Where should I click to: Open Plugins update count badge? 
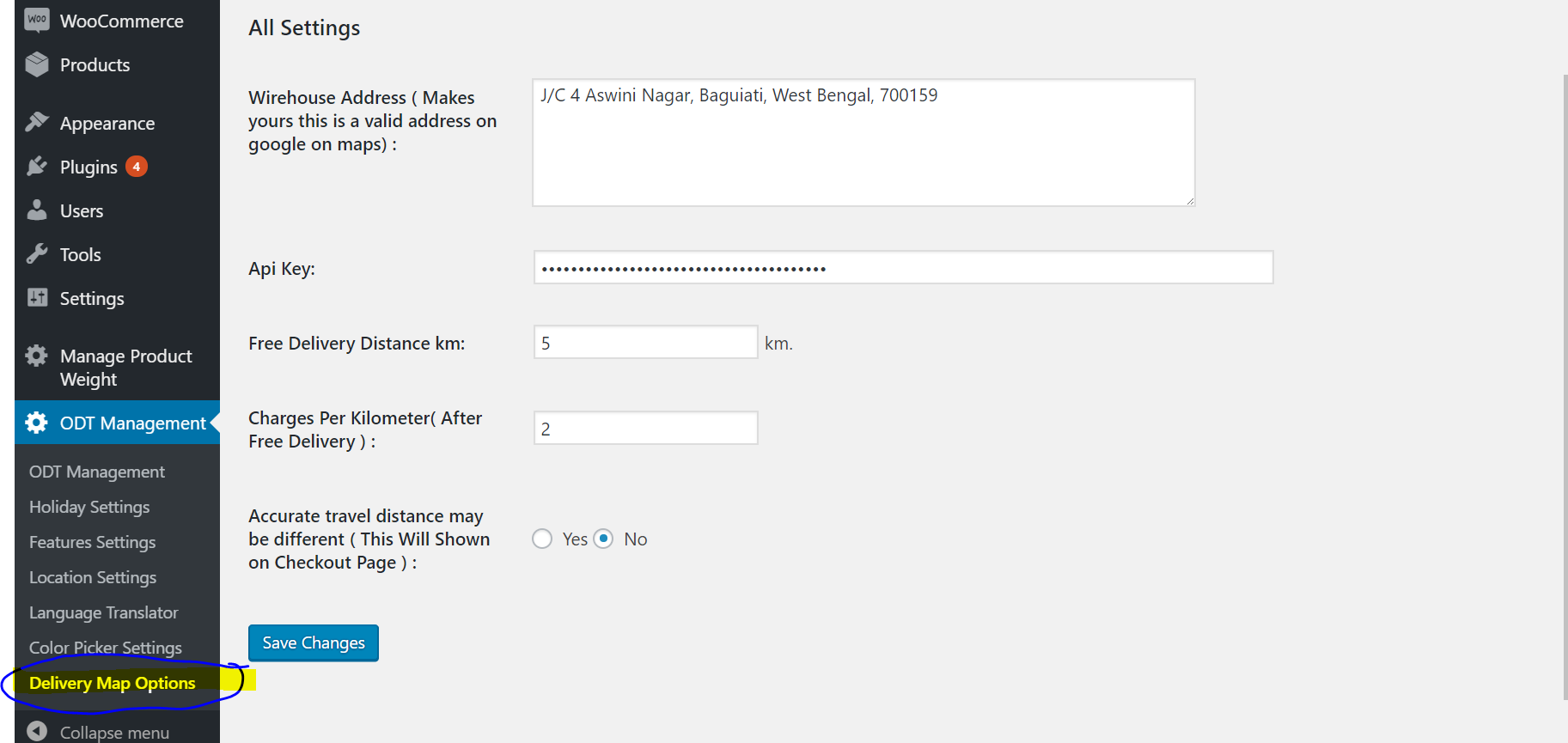(x=137, y=167)
